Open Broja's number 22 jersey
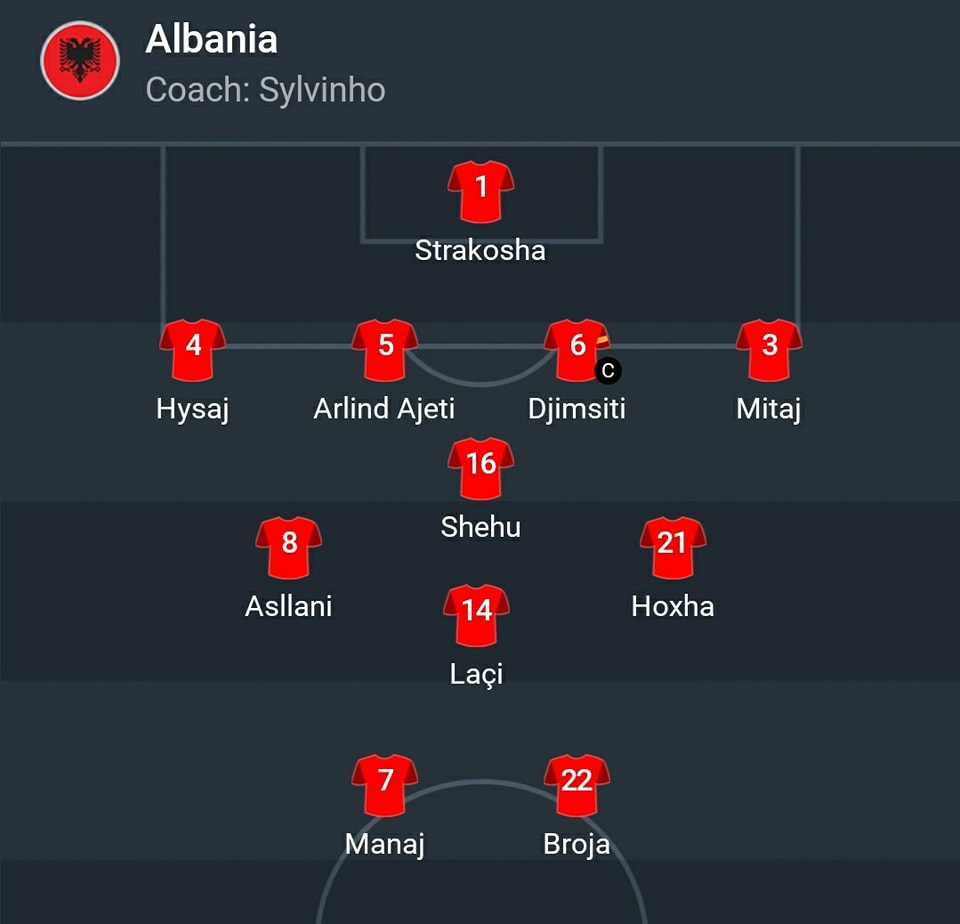This screenshot has height=924, width=960. pyautogui.click(x=577, y=785)
